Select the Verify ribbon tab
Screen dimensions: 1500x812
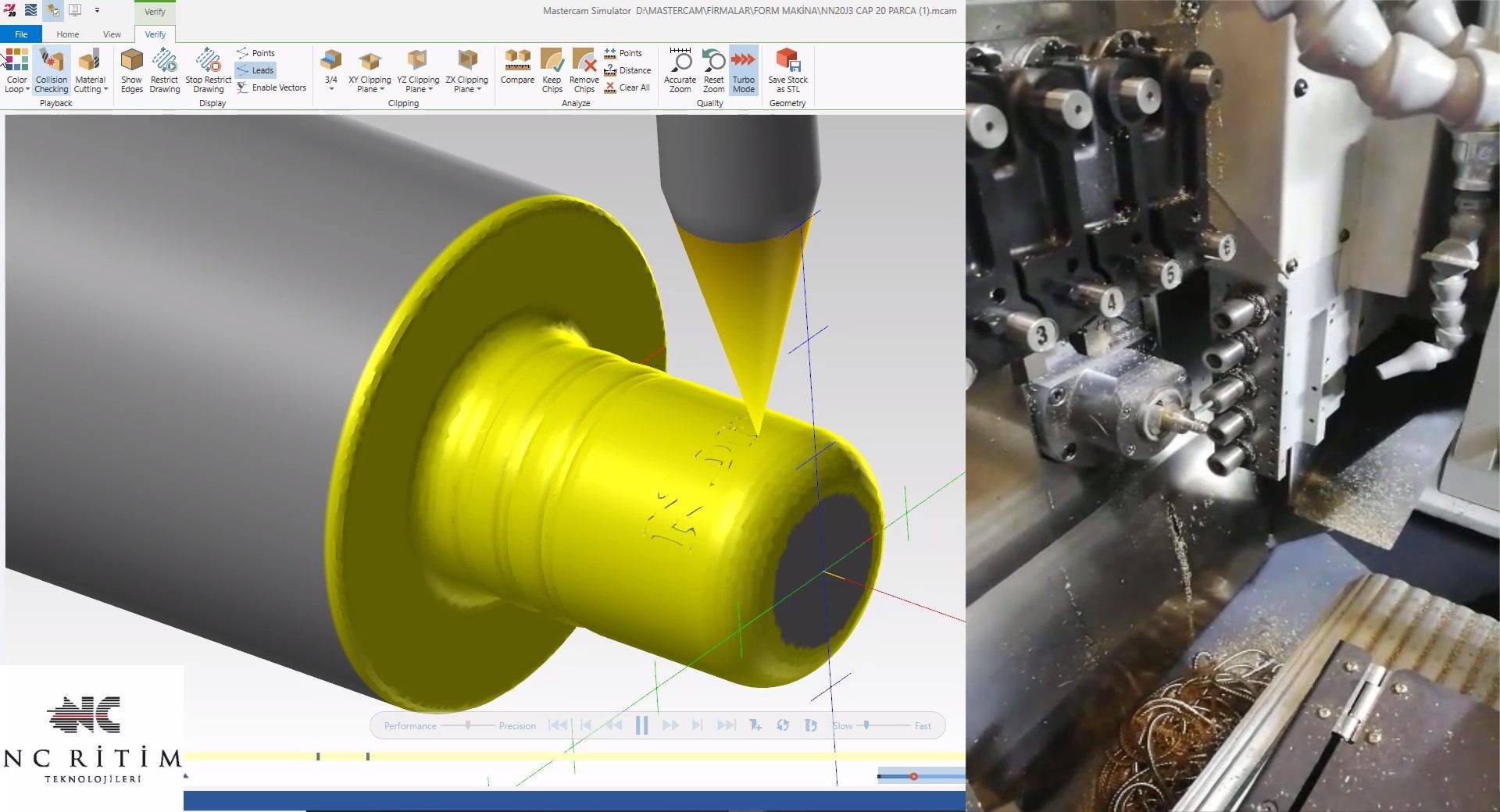[x=155, y=34]
